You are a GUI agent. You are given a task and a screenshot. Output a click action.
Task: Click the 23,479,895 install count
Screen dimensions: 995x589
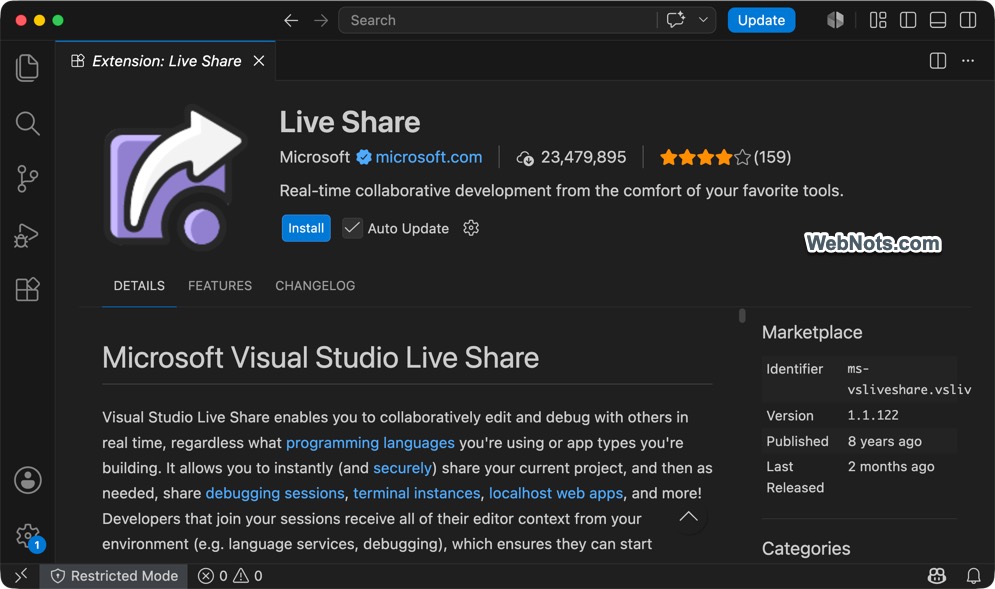point(571,157)
